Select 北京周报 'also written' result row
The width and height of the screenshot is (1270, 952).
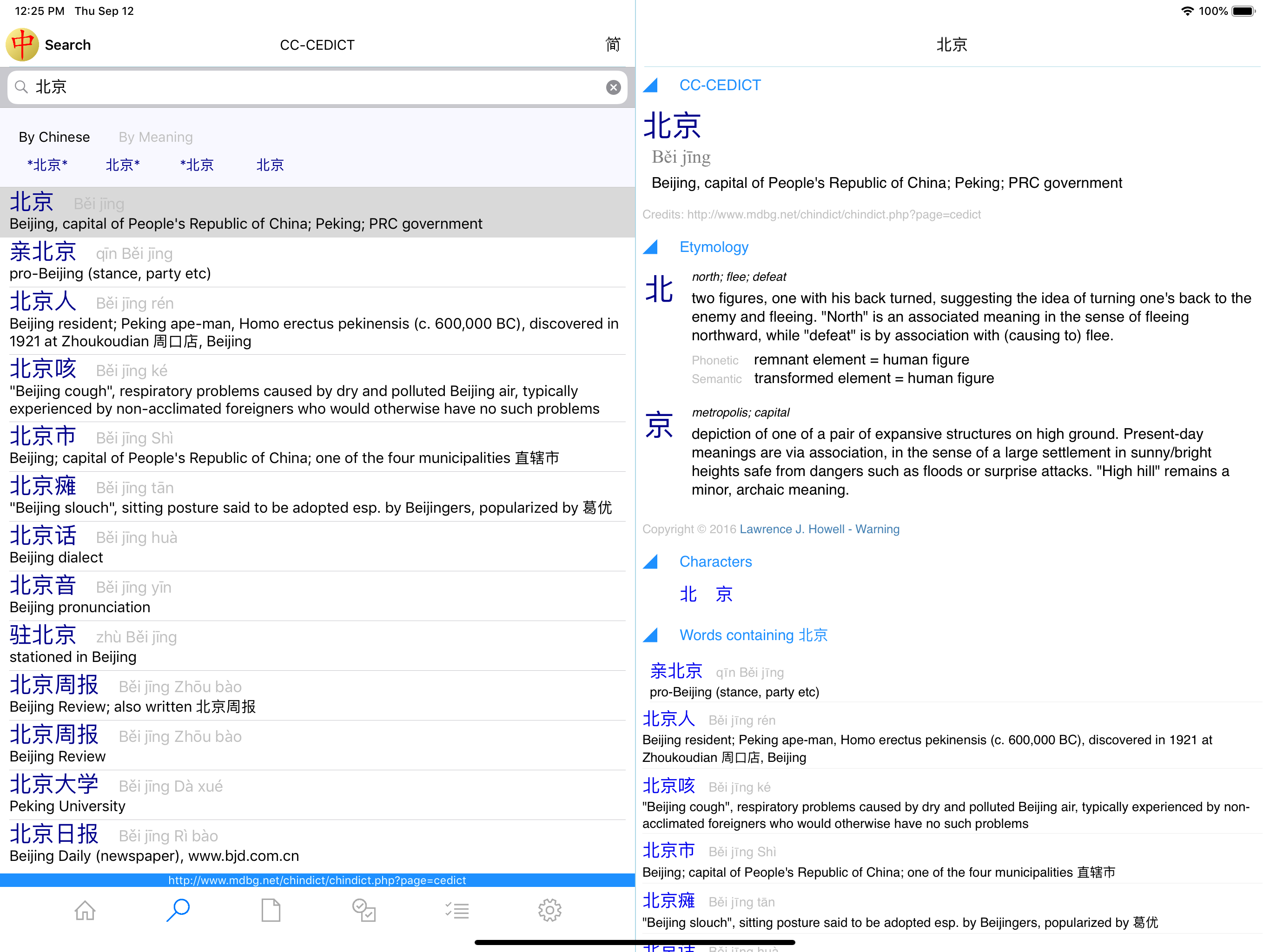click(317, 696)
